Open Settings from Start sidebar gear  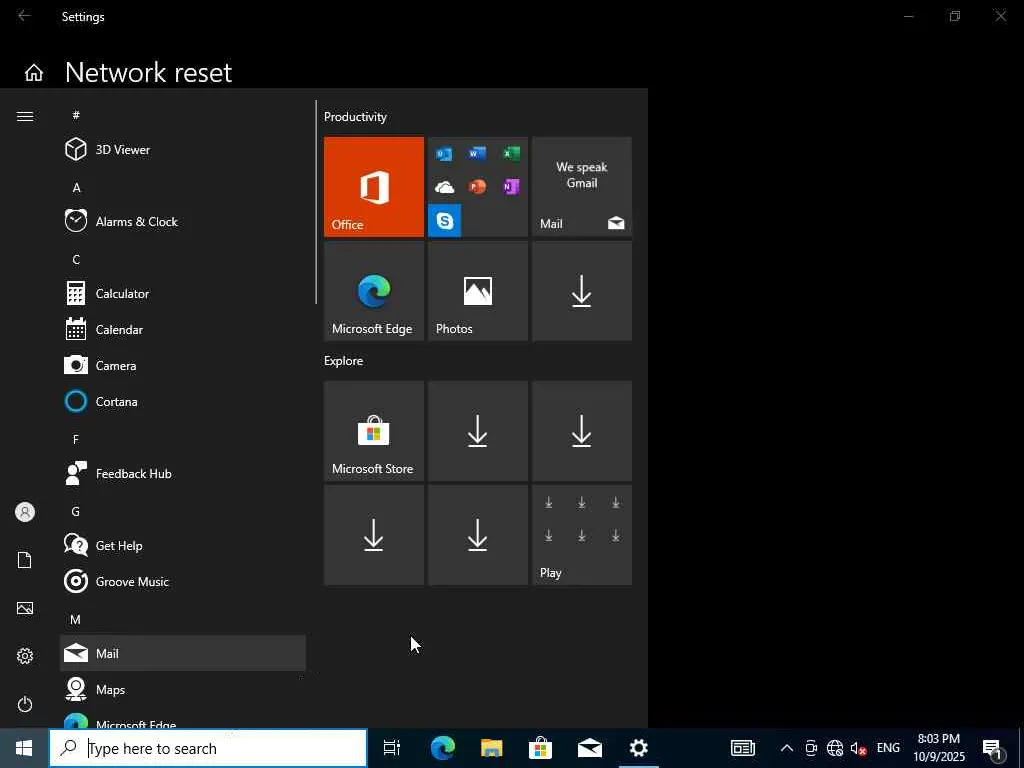coord(25,656)
